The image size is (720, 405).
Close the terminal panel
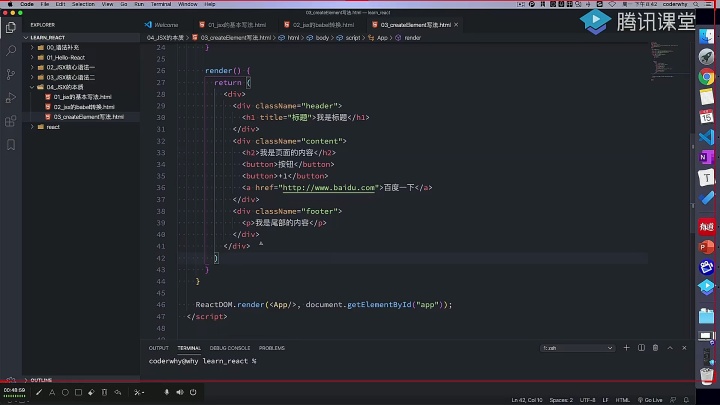[684, 348]
